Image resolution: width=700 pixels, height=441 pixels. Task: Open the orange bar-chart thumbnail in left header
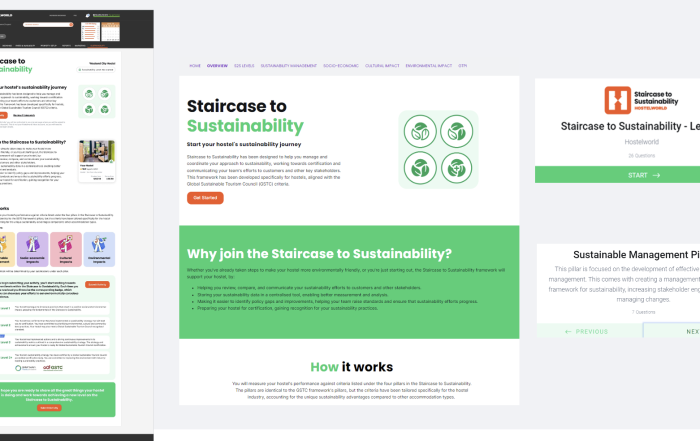(x=90, y=32)
